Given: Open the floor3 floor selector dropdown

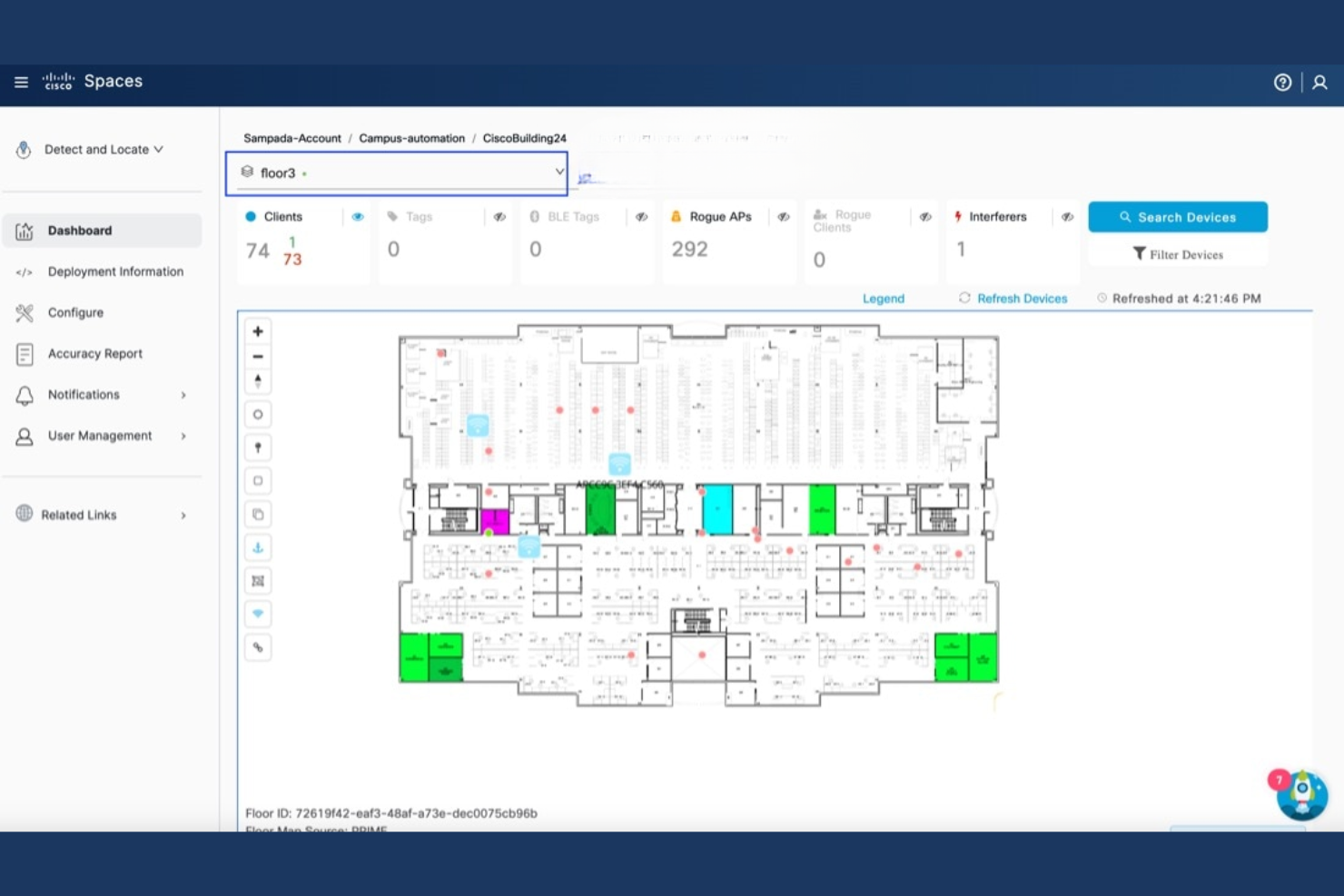Looking at the screenshot, I should (x=397, y=173).
